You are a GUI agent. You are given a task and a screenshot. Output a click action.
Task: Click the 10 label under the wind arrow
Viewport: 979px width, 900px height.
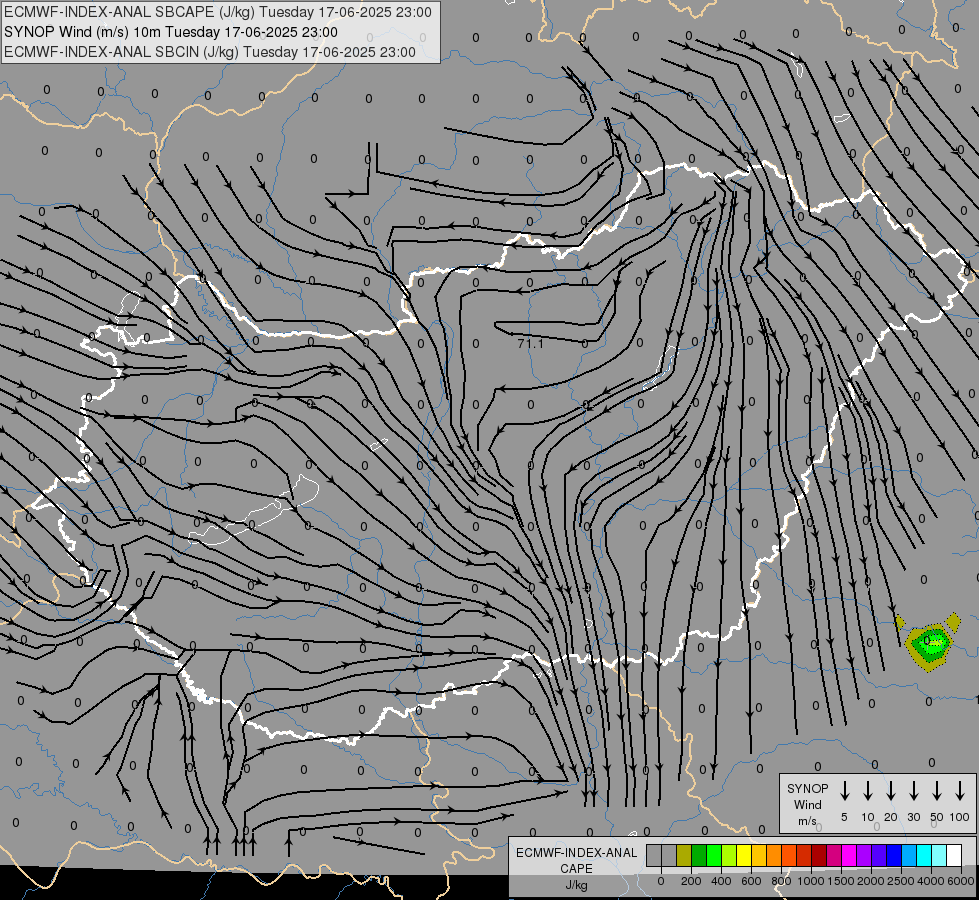(868, 817)
